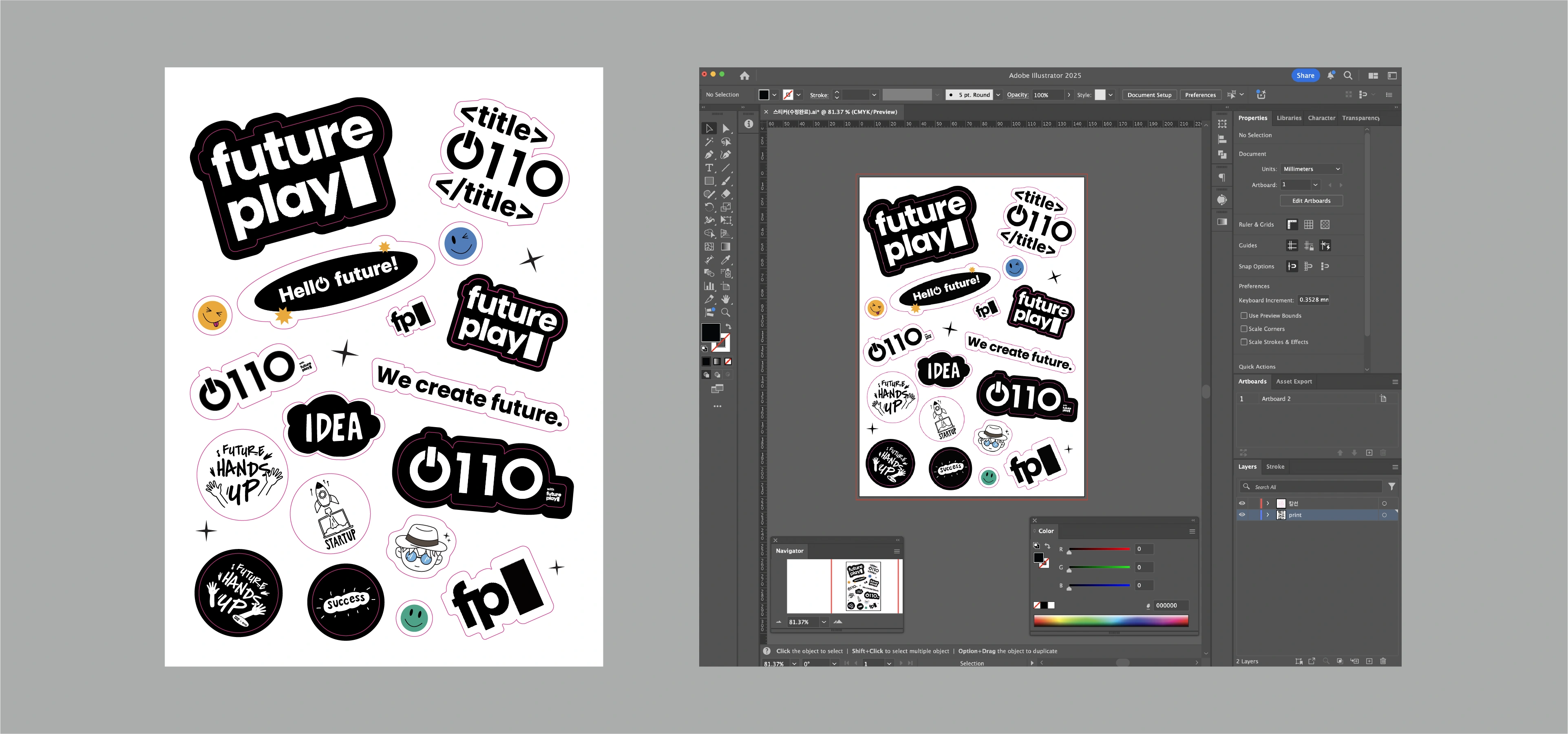The width and height of the screenshot is (1568, 734).
Task: Select the Gradient tool
Action: coord(726,247)
